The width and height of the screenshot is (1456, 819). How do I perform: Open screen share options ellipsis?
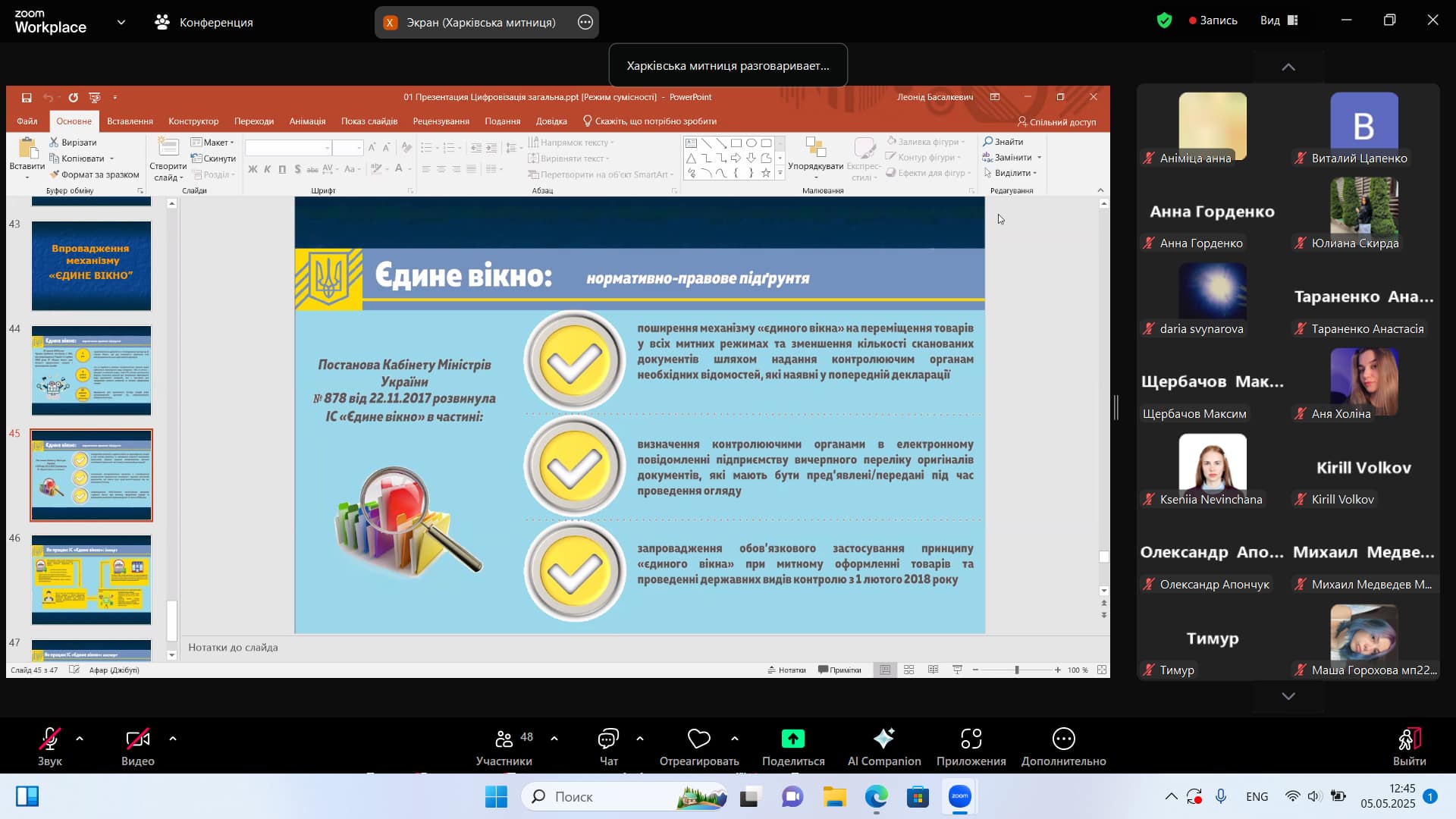click(x=585, y=22)
